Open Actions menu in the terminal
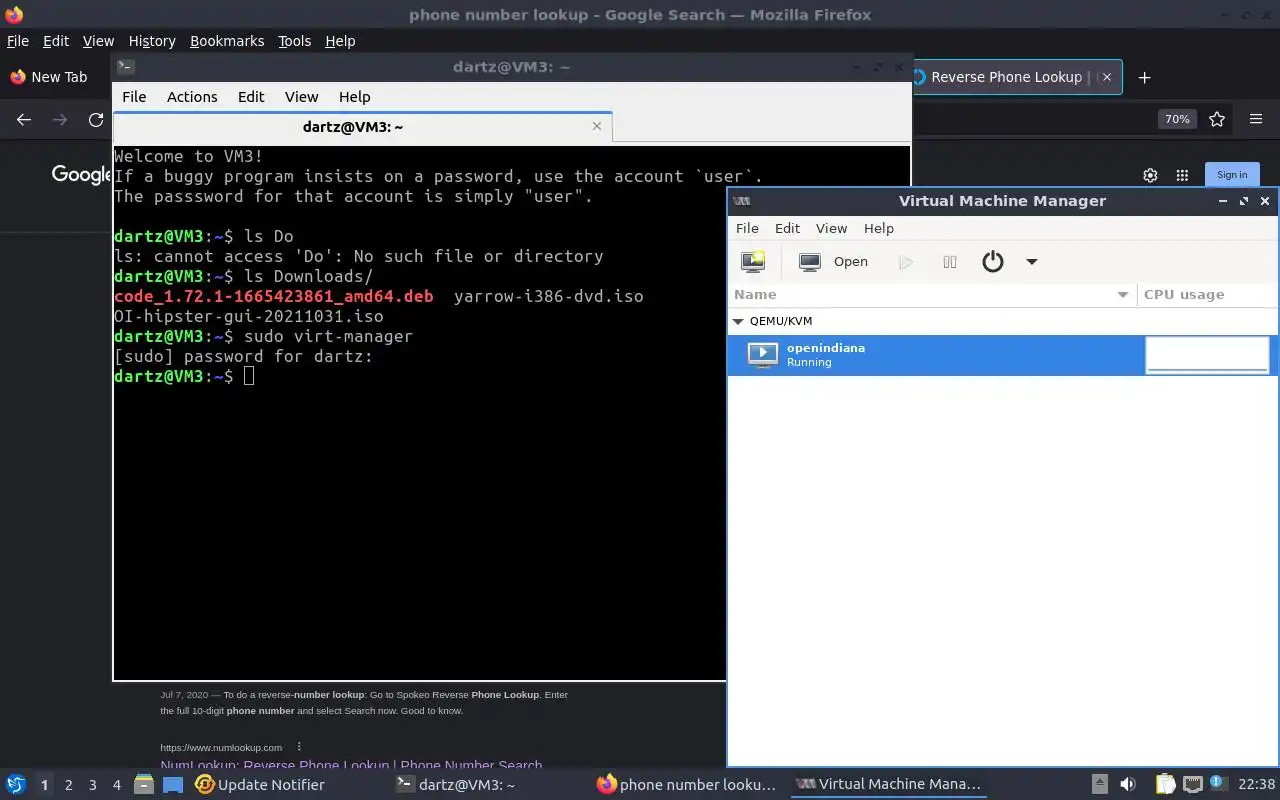This screenshot has height=800, width=1280. pyautogui.click(x=192, y=97)
